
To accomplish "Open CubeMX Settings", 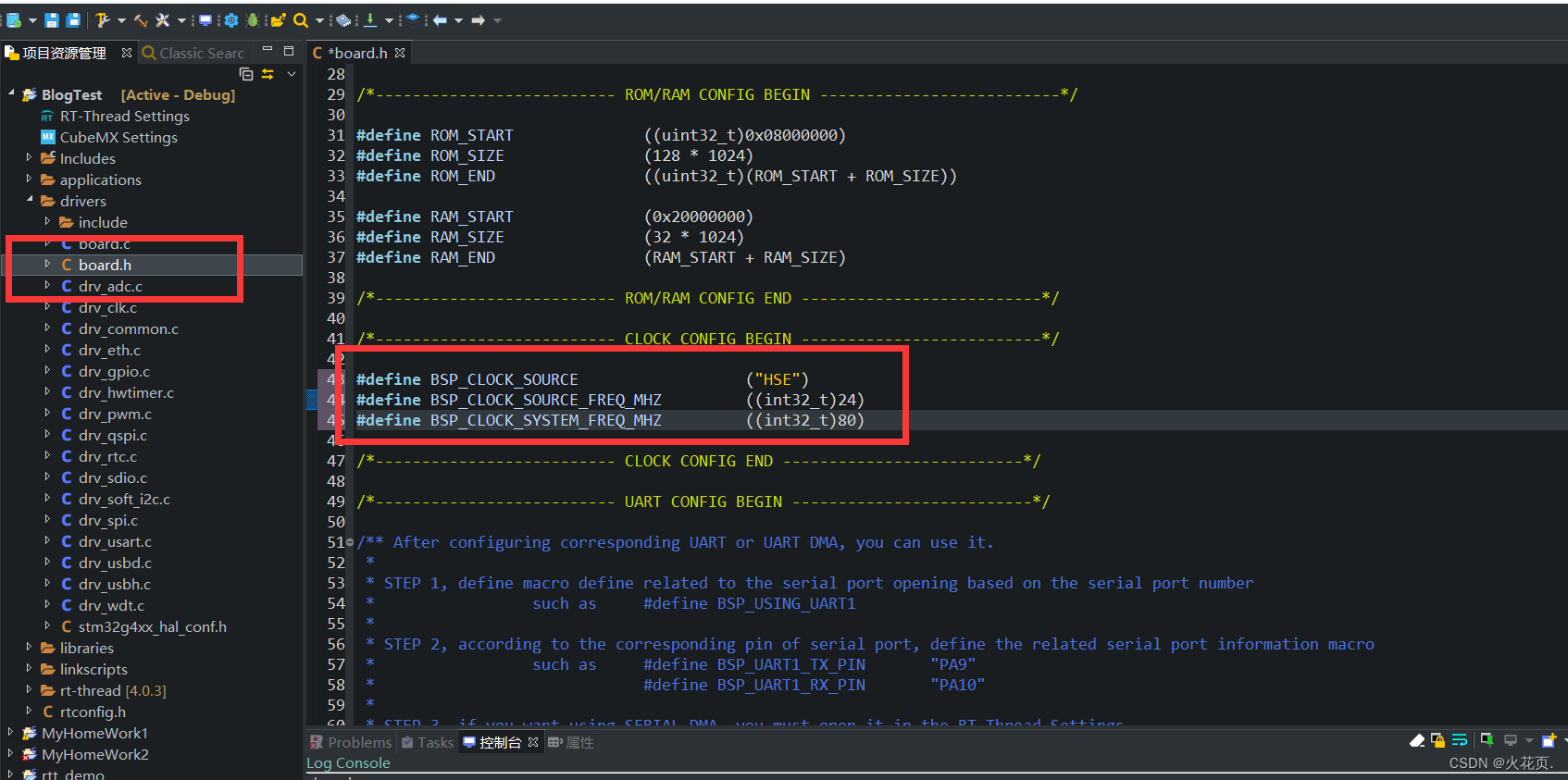I will (118, 137).
